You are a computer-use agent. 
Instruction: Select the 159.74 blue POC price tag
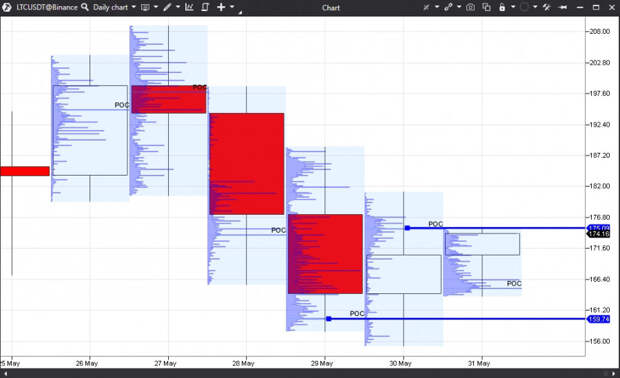tap(599, 319)
